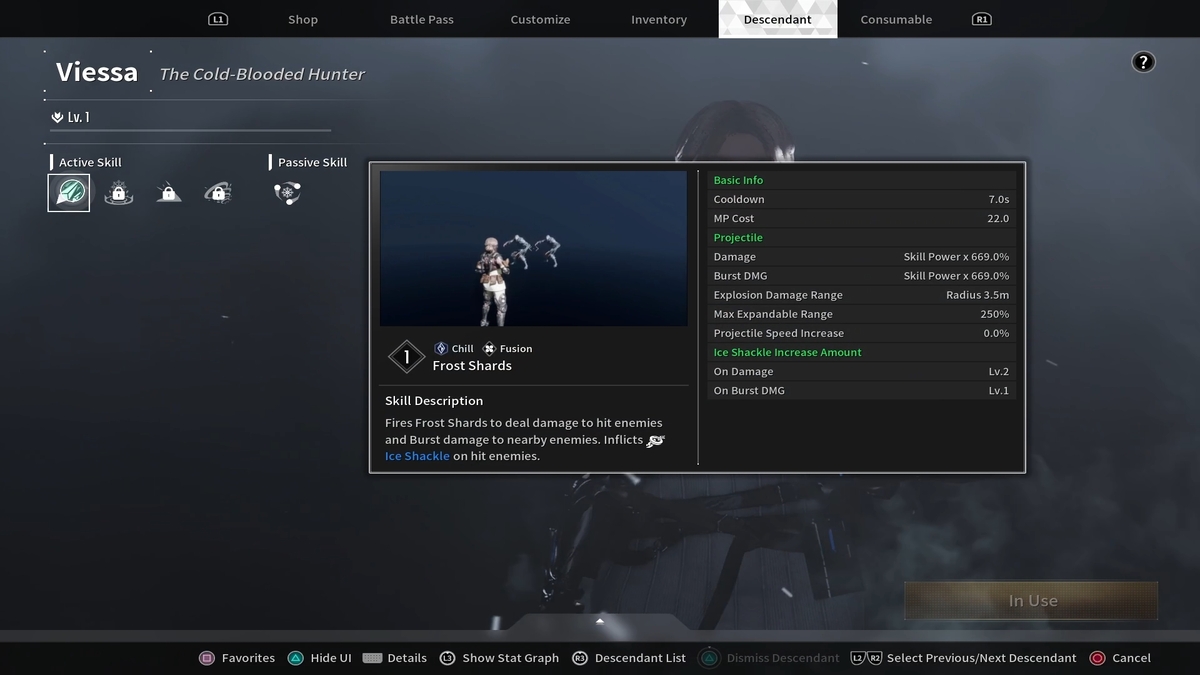Screen dimensions: 1200x675
Task: Open the Shop tab
Action: pyautogui.click(x=303, y=19)
